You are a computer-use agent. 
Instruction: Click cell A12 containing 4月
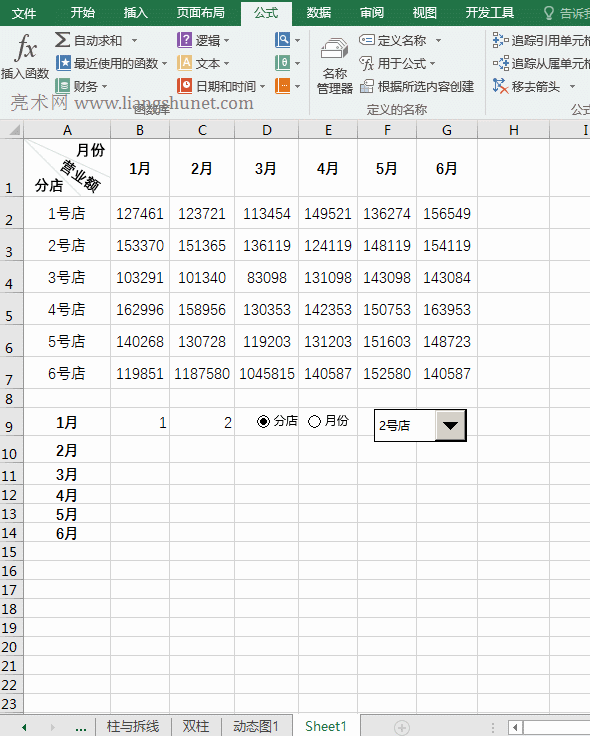click(67, 495)
